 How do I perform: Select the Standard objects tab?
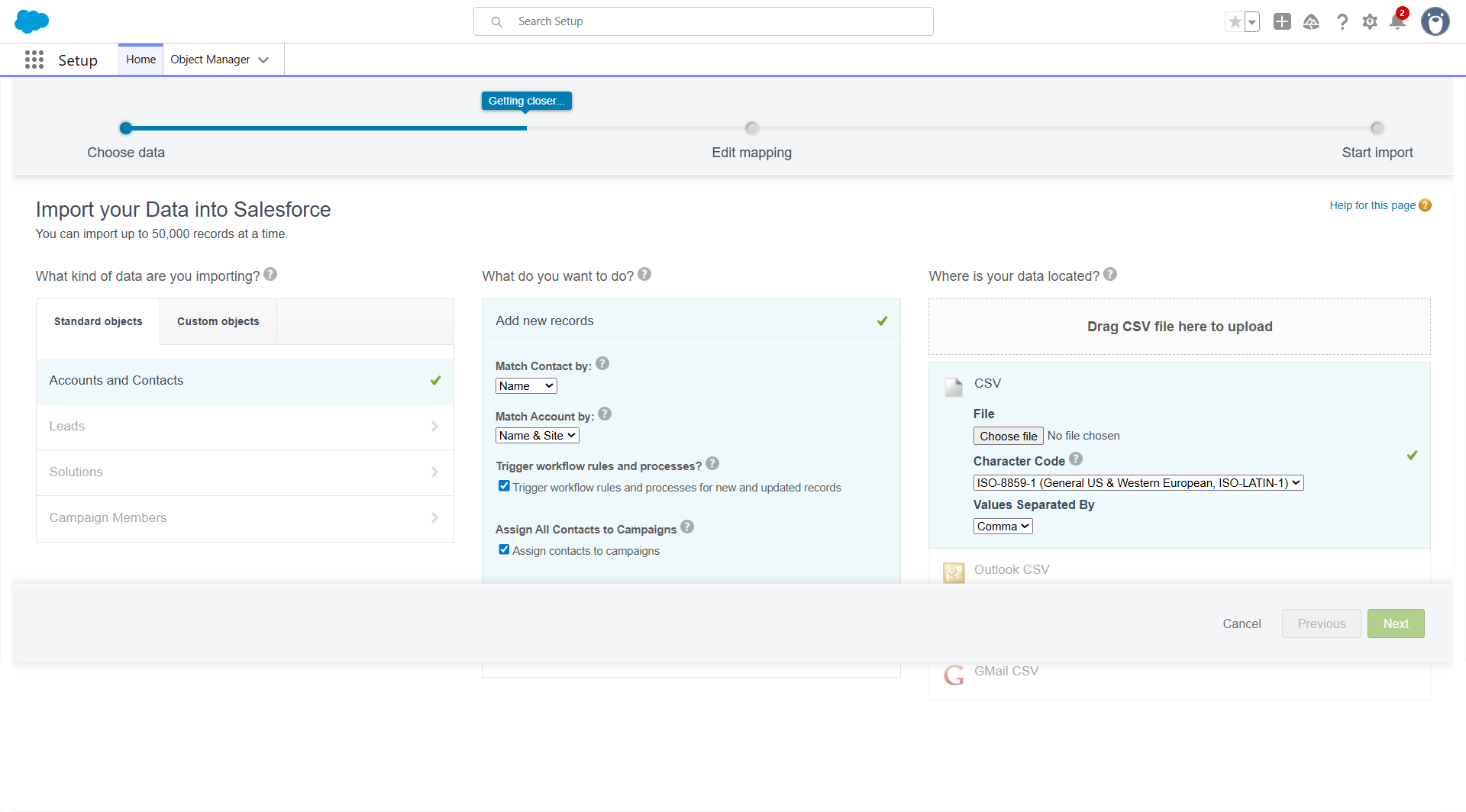tap(98, 321)
